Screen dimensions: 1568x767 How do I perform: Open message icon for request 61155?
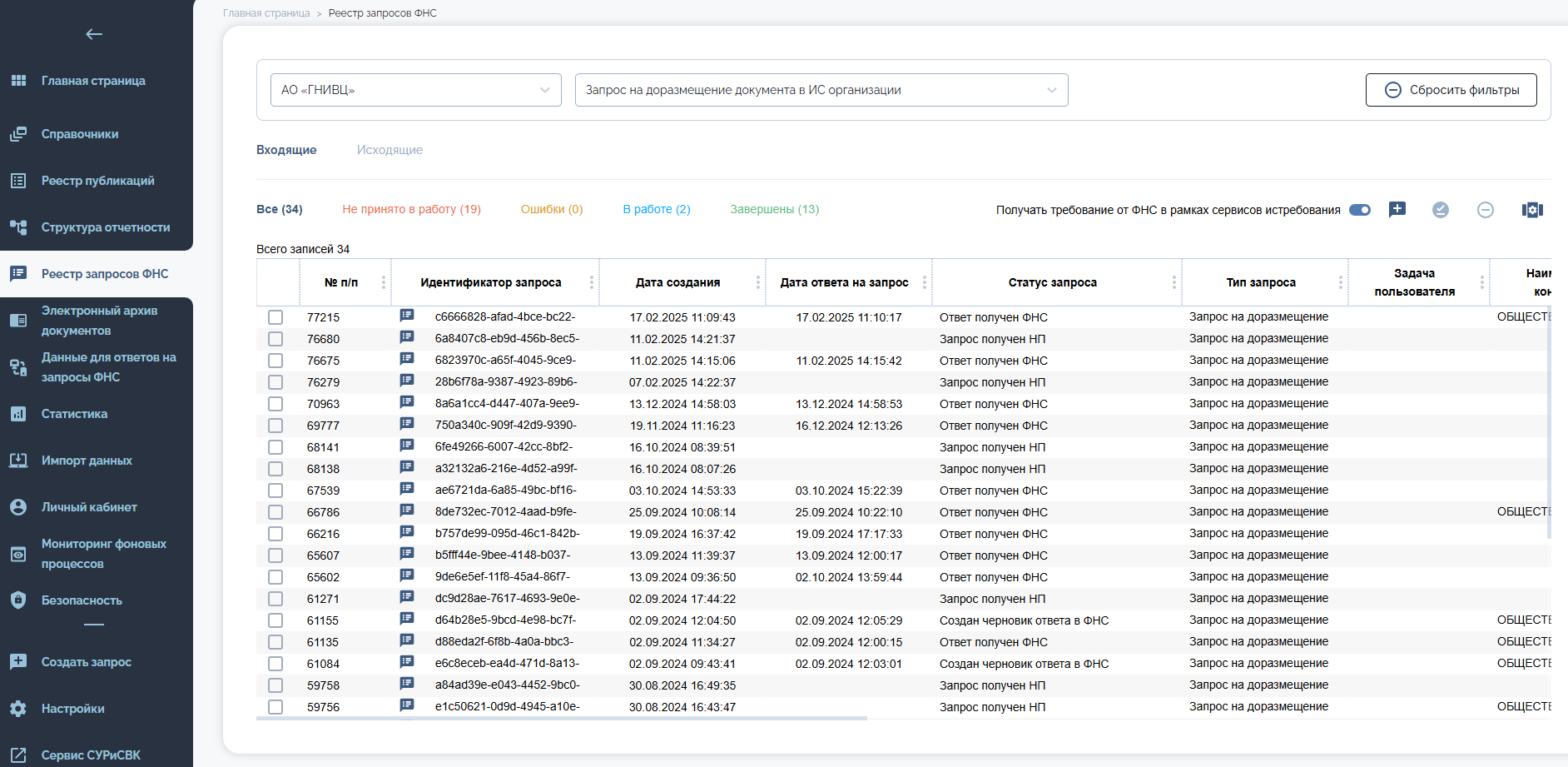point(407,619)
